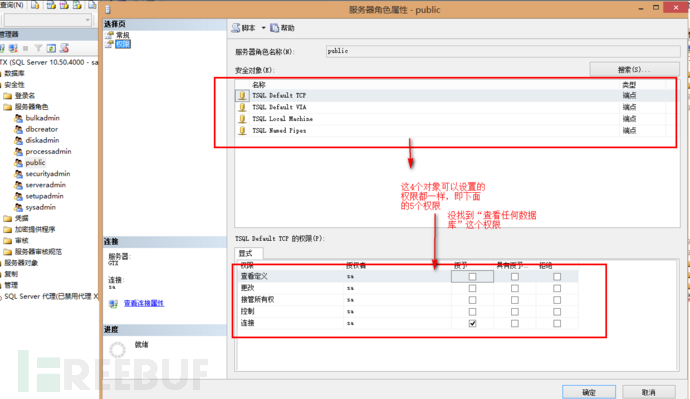The width and height of the screenshot is (690, 399).
Task: Uncheck 授予 for the 连接 permission
Action: pyautogui.click(x=472, y=323)
